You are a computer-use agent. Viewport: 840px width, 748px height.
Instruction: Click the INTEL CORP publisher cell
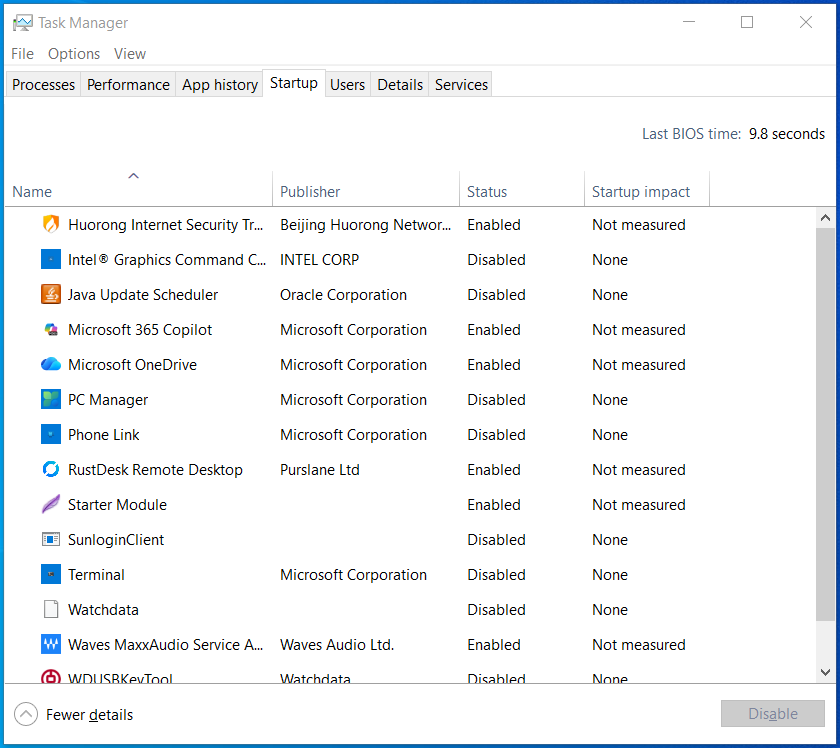319,259
